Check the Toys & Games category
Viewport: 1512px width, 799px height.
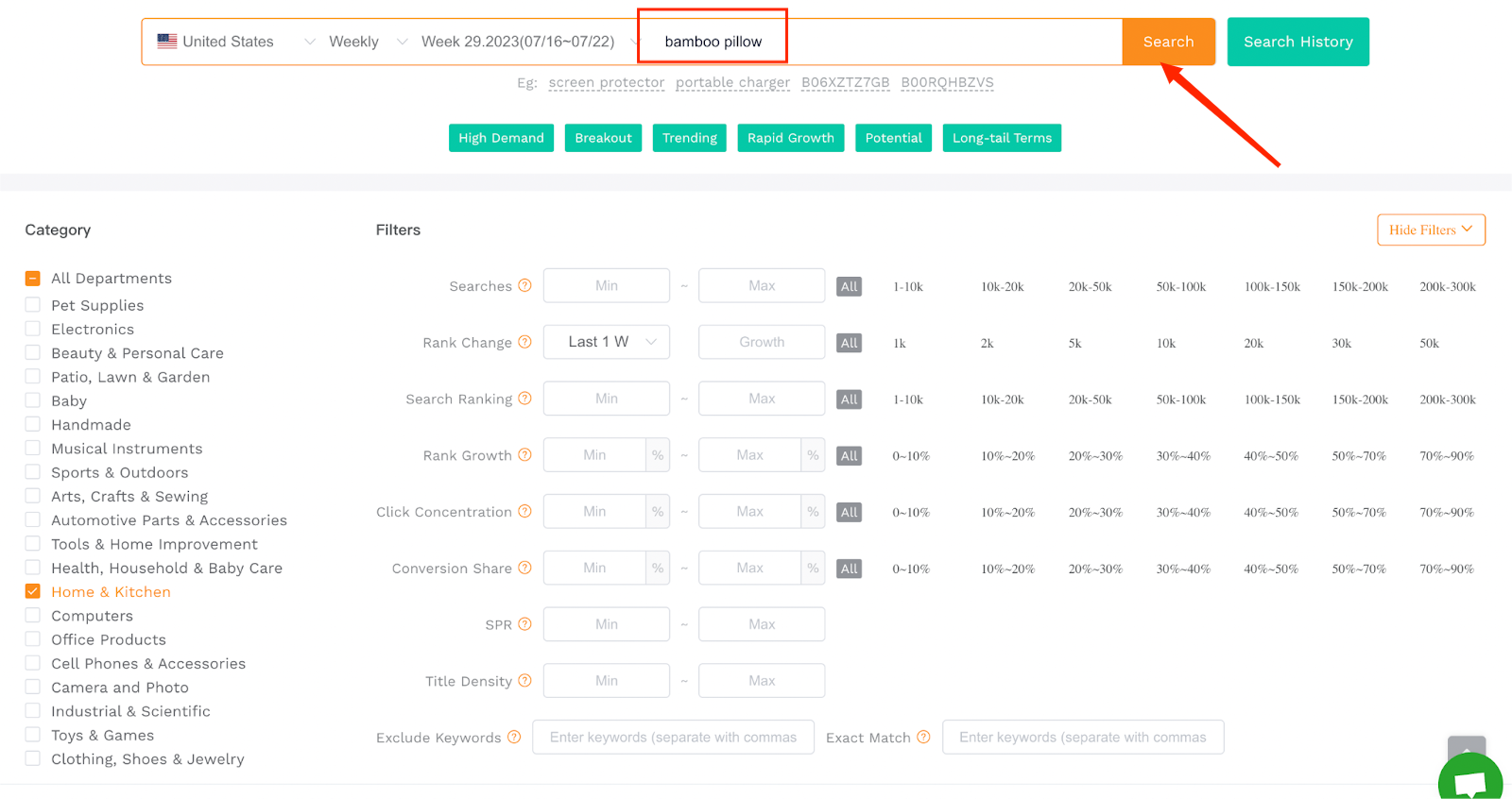(33, 735)
